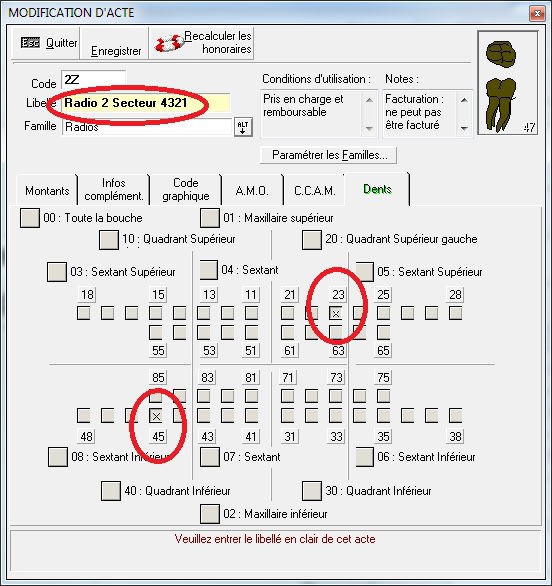Viewport: 552px width, 586px height.
Task: Tick the tooth 15 checkbox
Action: (x=155, y=313)
